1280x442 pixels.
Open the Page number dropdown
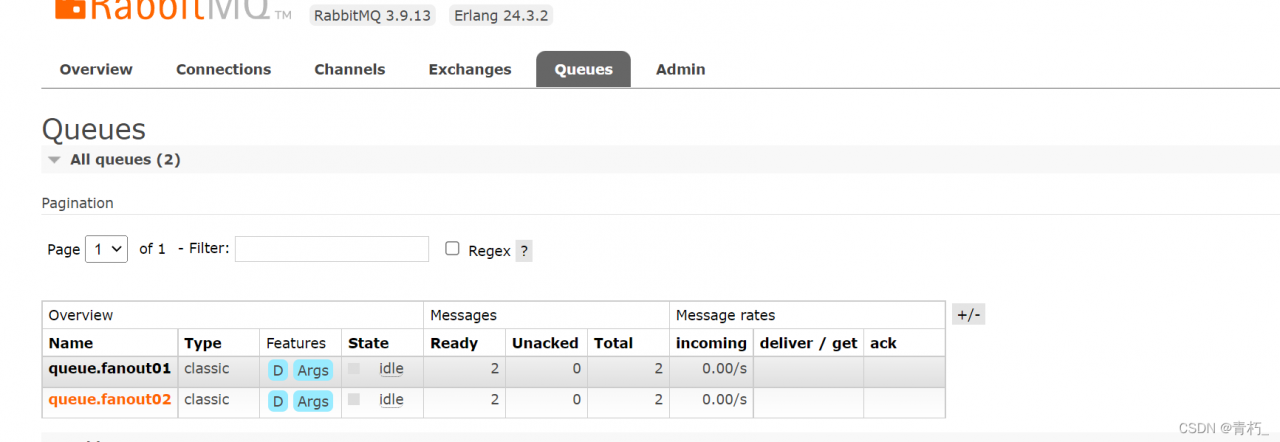106,249
